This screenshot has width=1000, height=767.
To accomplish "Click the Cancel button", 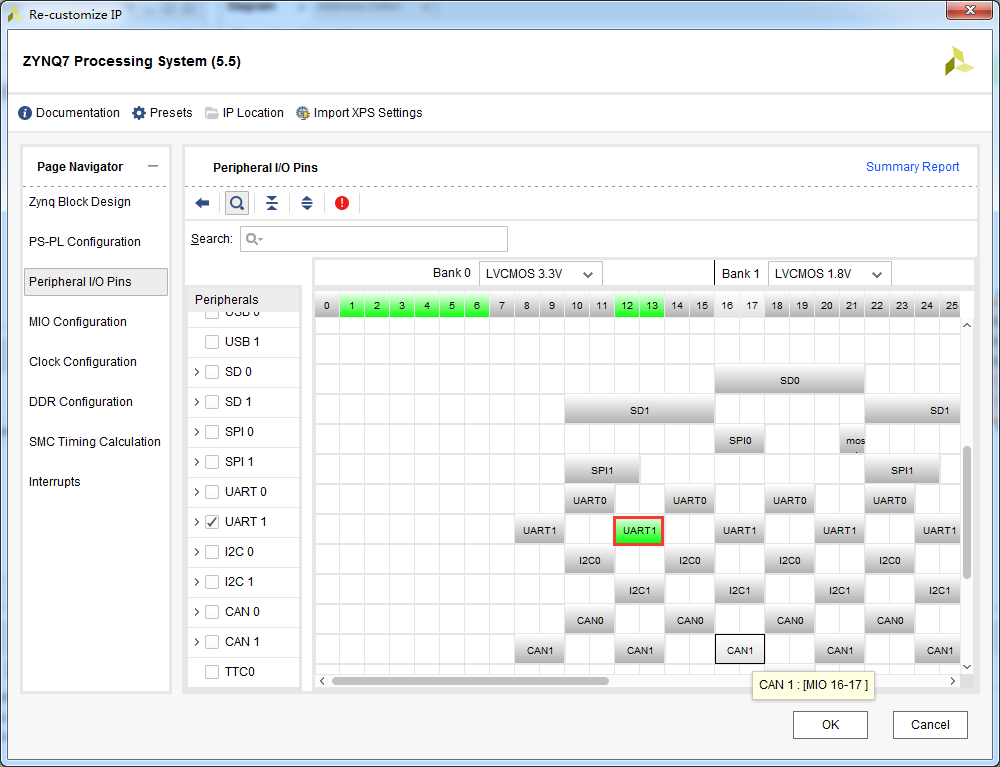I will [930, 724].
